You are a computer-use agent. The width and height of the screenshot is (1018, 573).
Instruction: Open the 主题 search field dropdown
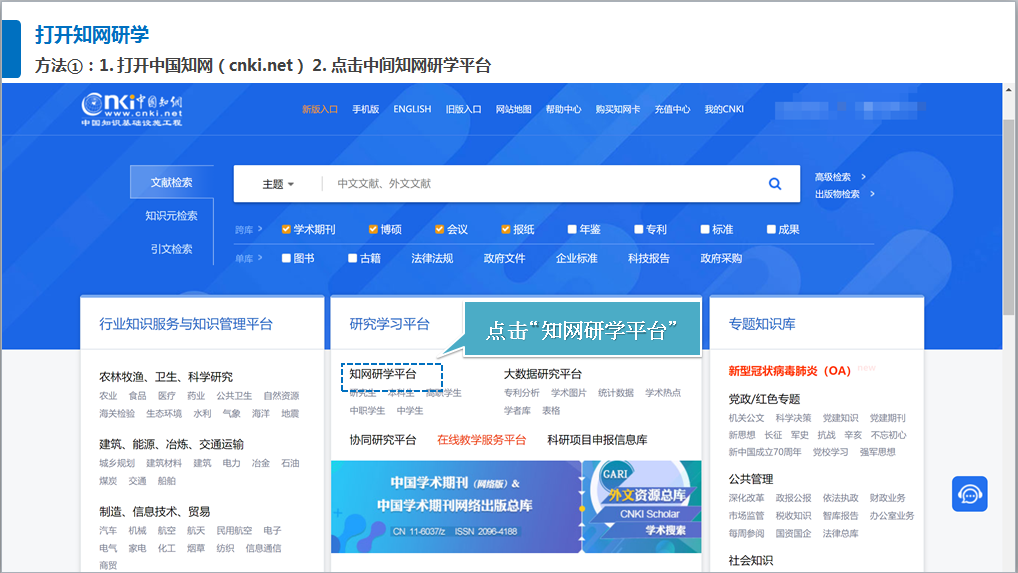[x=278, y=184]
